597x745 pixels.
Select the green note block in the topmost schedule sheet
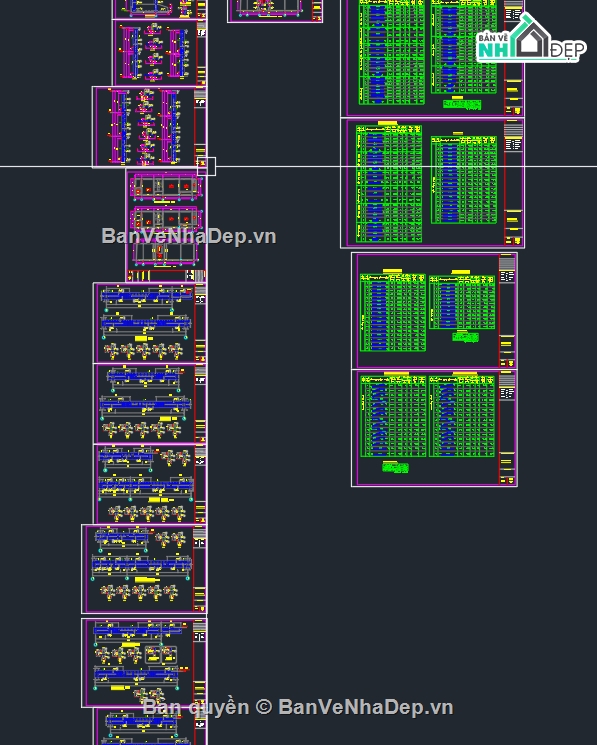pyautogui.click(x=462, y=104)
